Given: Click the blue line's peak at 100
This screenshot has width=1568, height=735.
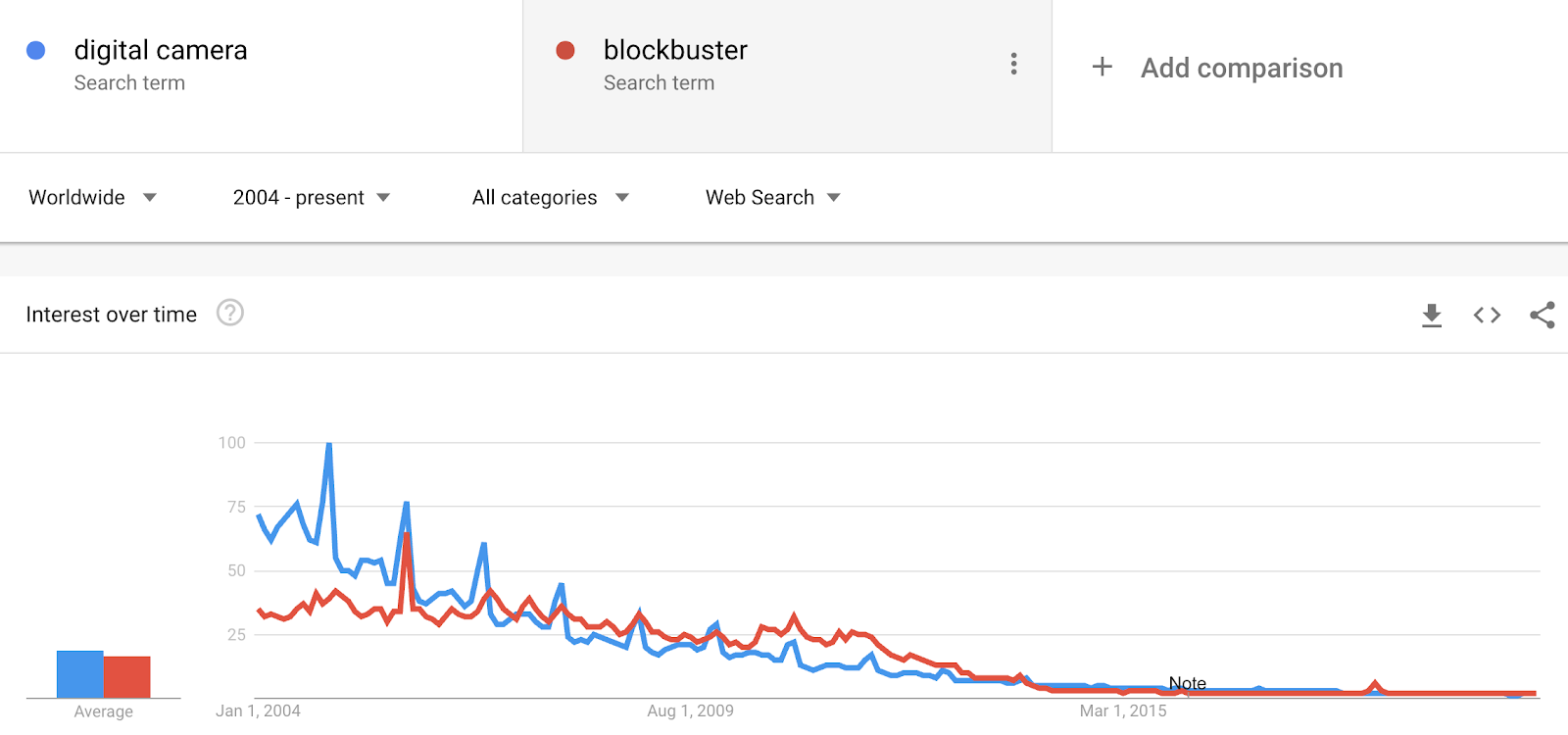Looking at the screenshot, I should tap(328, 445).
